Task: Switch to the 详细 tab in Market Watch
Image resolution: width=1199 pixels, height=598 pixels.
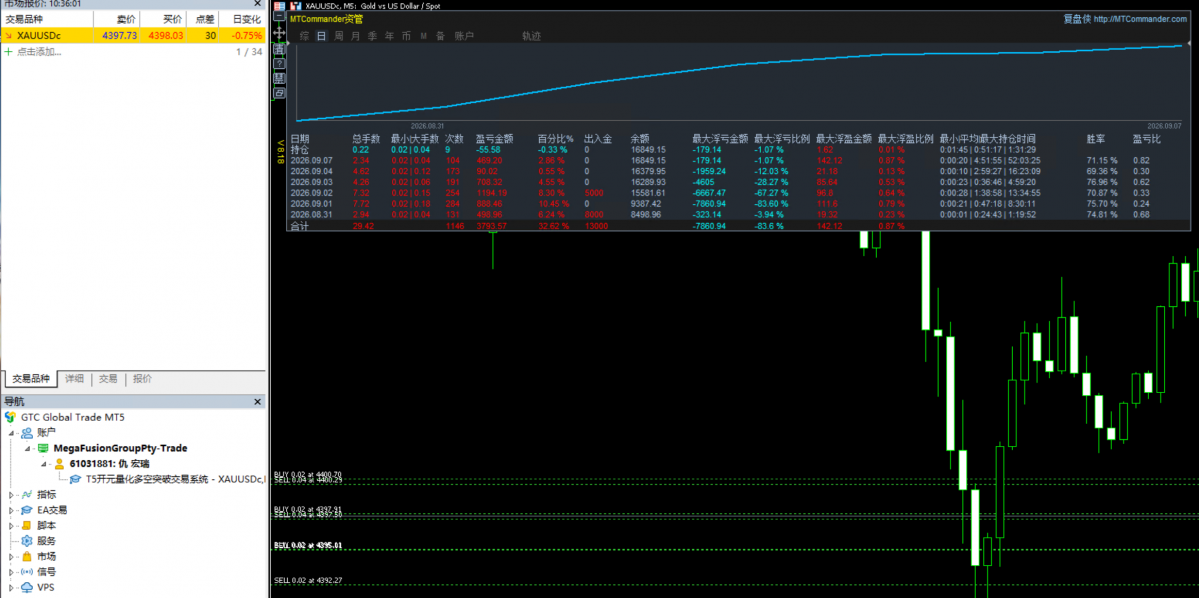Action: pyautogui.click(x=74, y=379)
